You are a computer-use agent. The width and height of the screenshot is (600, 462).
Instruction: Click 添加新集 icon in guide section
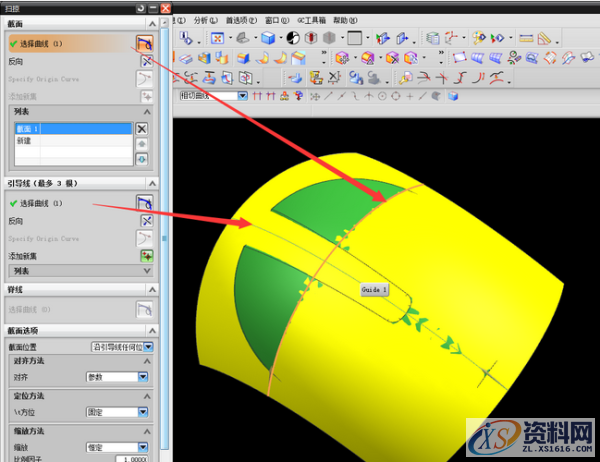145,255
